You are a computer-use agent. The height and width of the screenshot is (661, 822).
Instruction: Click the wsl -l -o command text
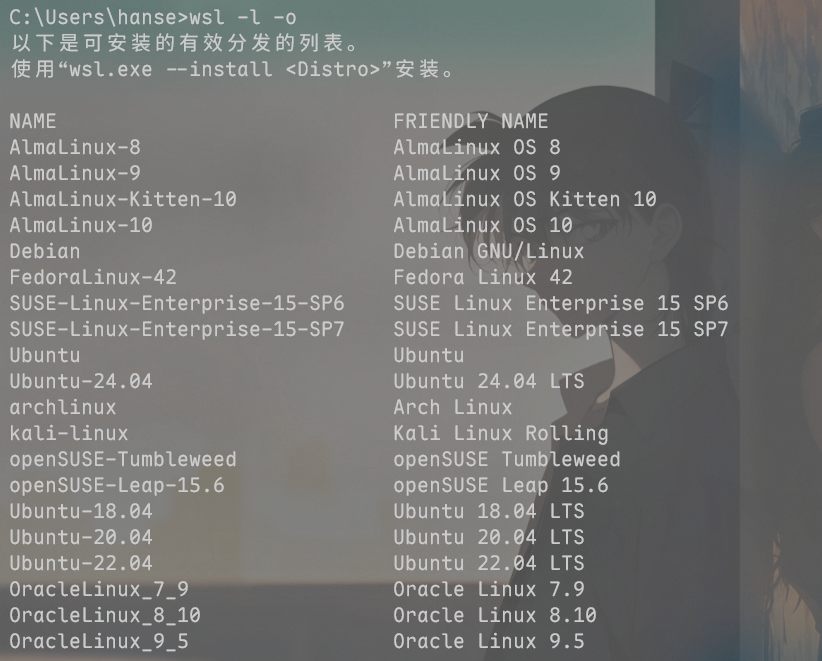243,18
